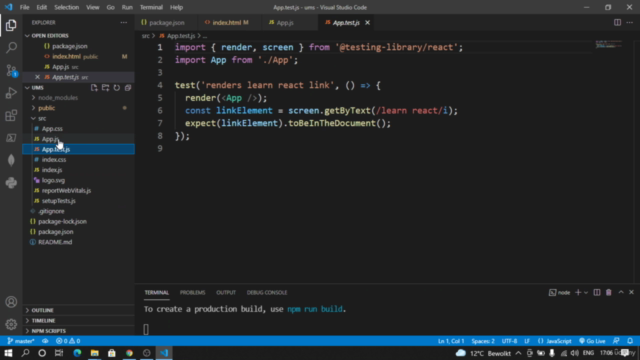Viewport: 640px width, 360px height.
Task: Open the Extensions view
Action: (x=11, y=116)
